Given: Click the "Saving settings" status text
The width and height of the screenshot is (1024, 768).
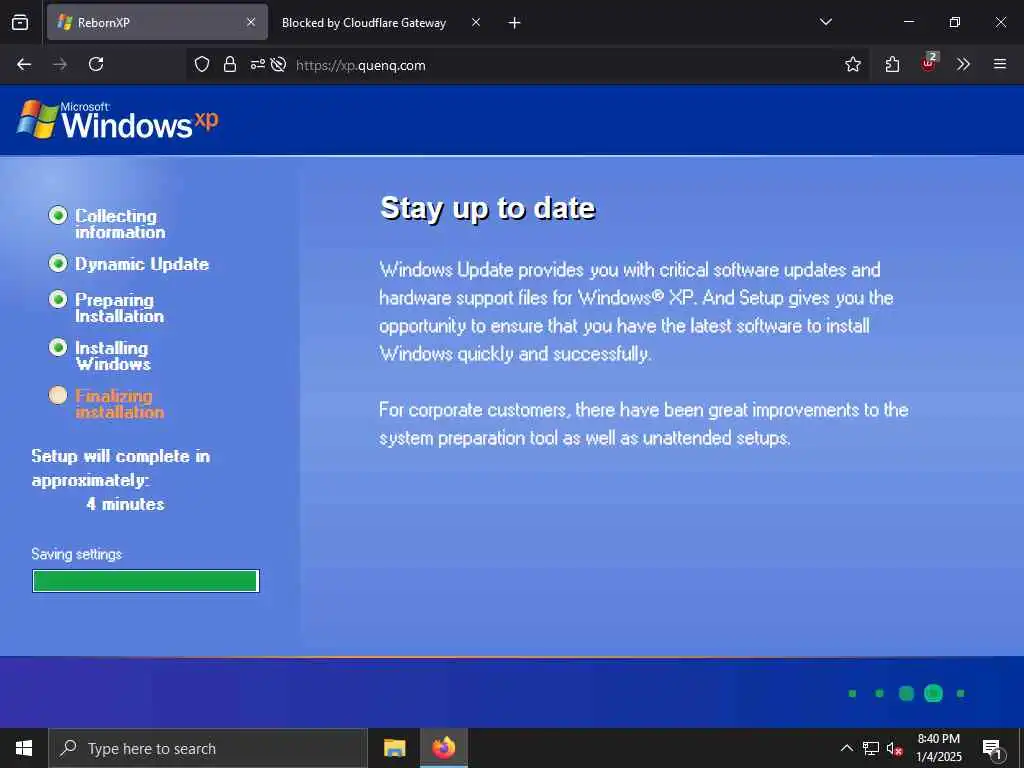Looking at the screenshot, I should coord(76,554).
